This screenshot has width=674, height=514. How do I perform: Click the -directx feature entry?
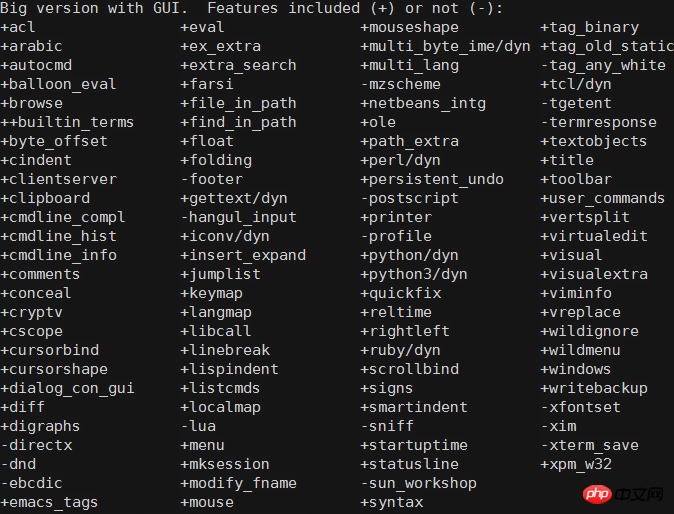coord(36,445)
